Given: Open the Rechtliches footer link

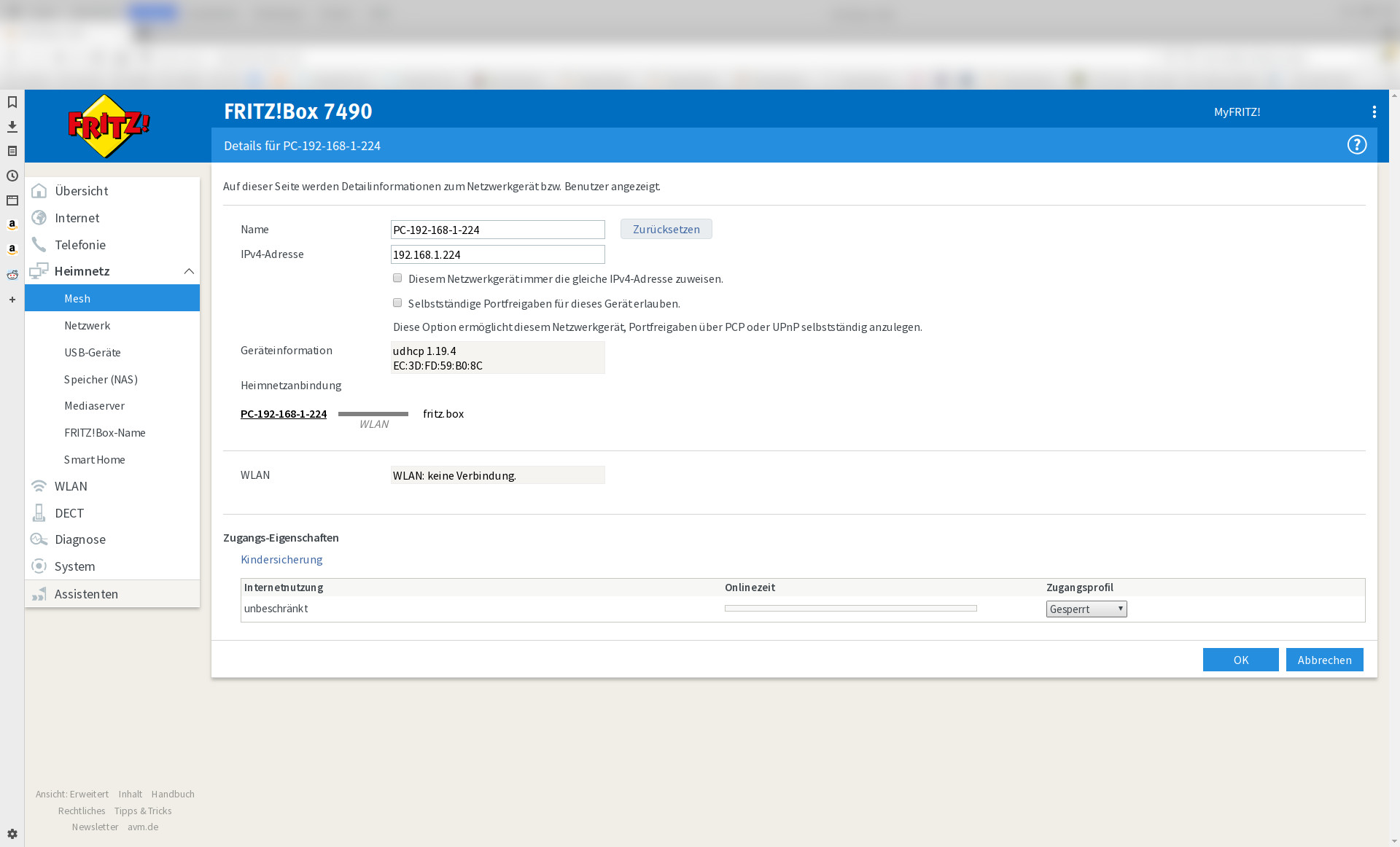Looking at the screenshot, I should pos(82,811).
